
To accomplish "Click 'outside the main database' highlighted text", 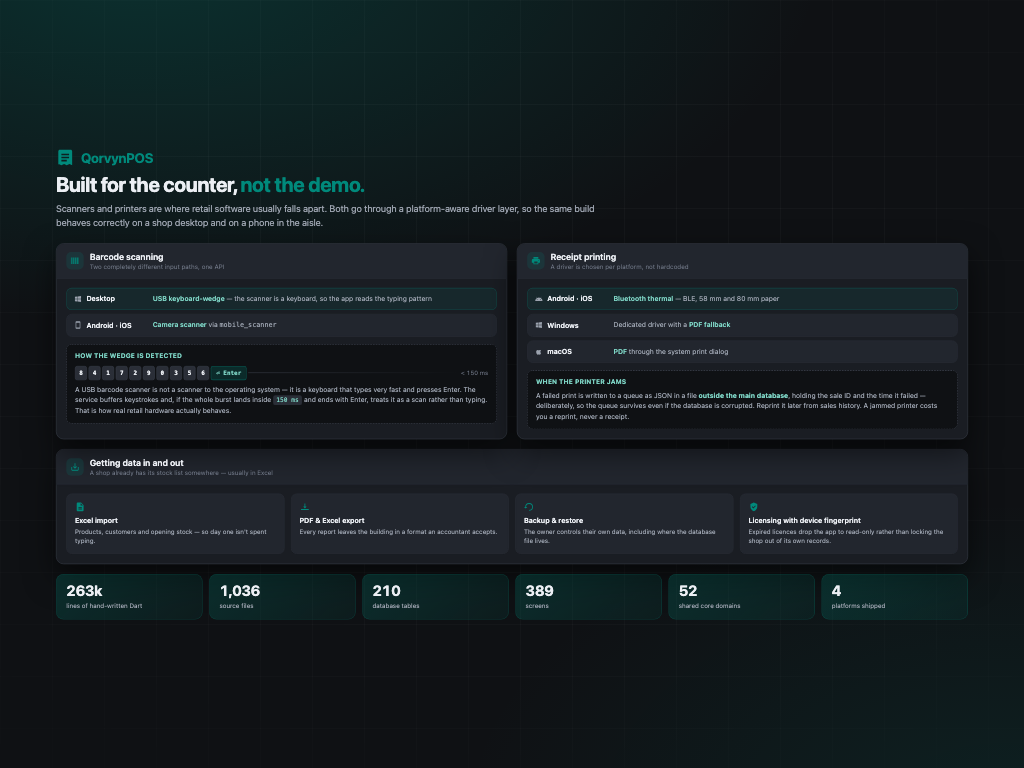I will pyautogui.click(x=743, y=396).
